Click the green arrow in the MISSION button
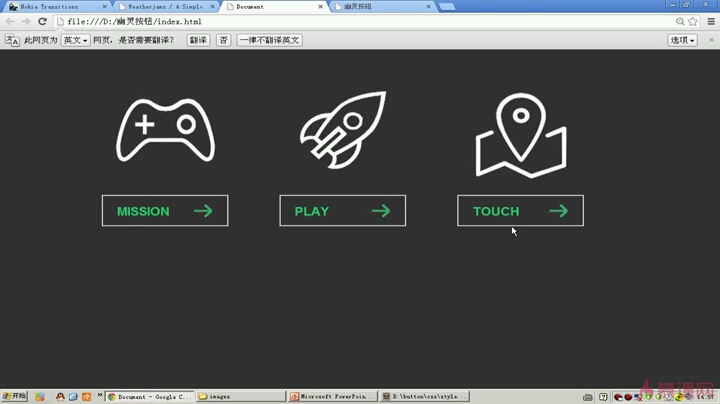 [203, 211]
